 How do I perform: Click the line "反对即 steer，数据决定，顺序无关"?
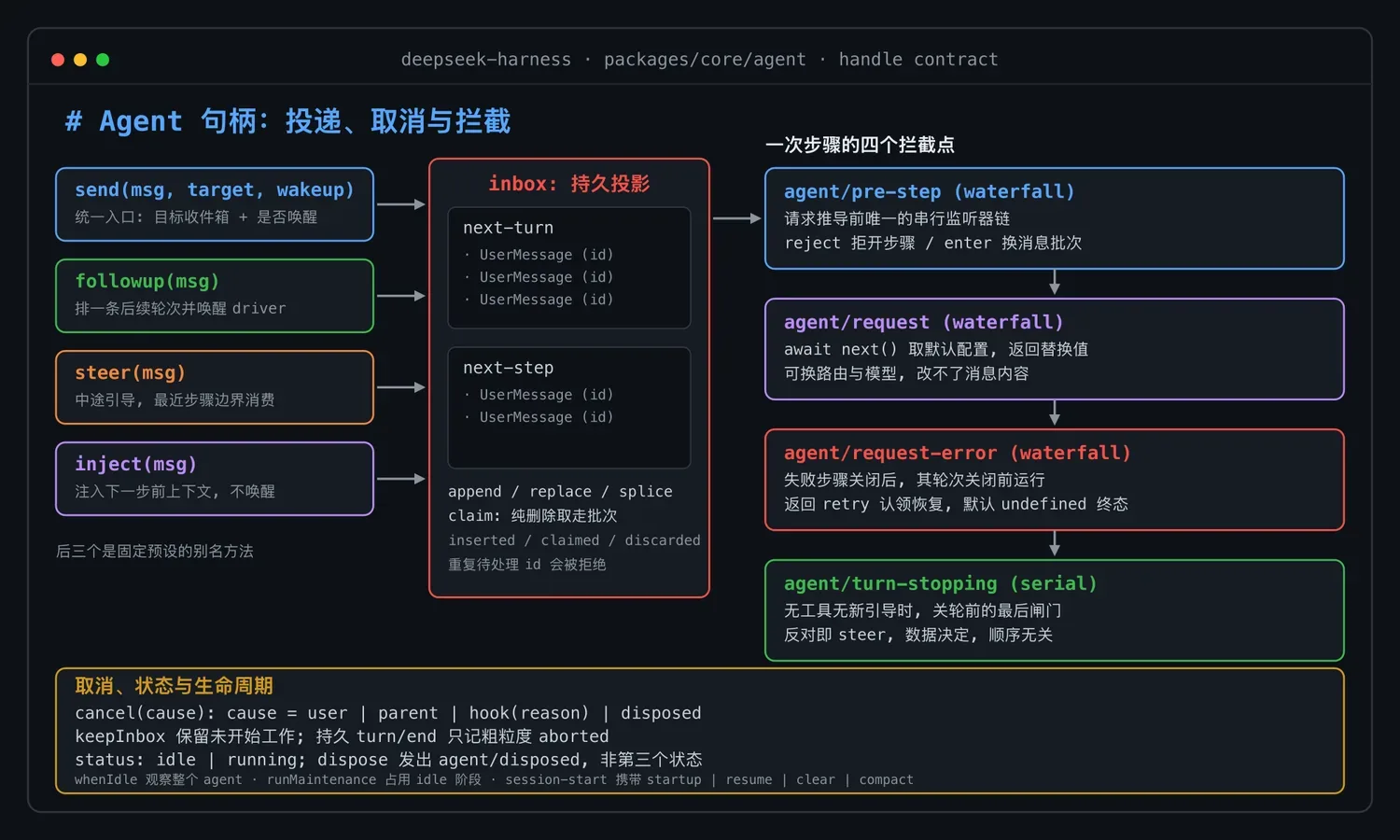click(918, 636)
